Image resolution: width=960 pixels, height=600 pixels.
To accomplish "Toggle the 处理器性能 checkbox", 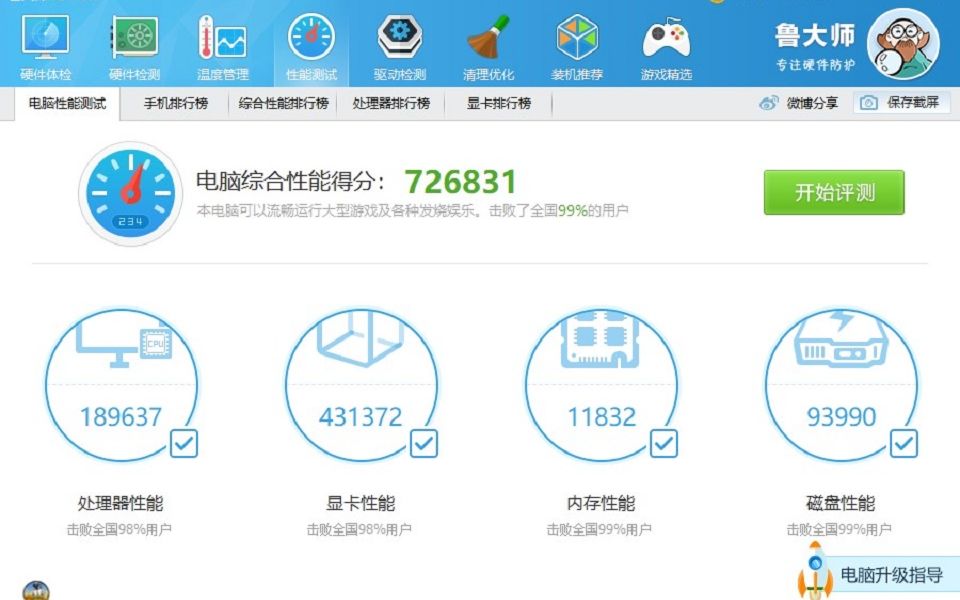I will tap(184, 443).
